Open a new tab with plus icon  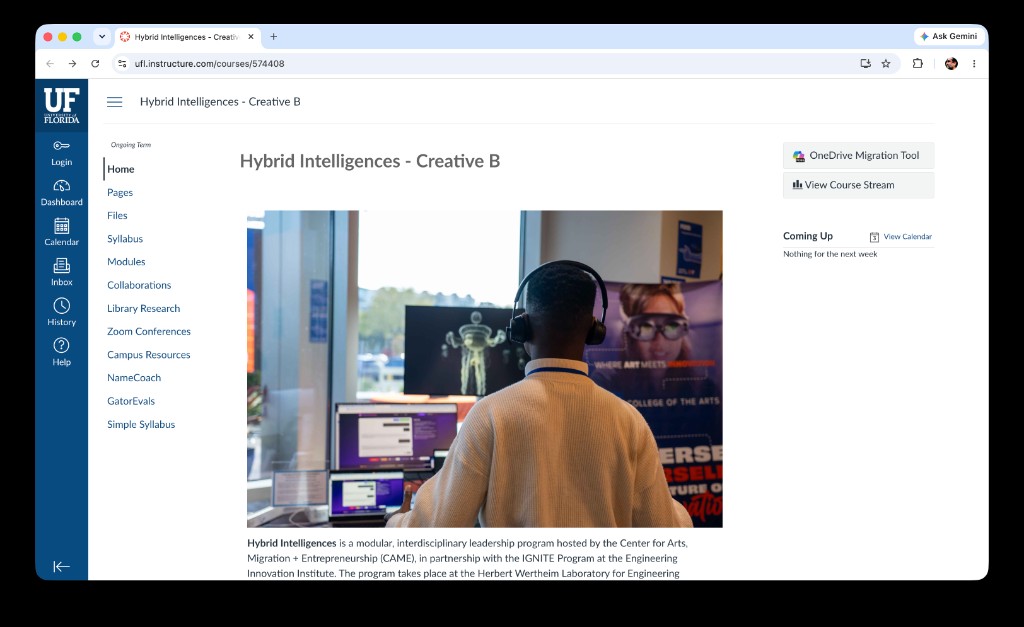pos(274,37)
